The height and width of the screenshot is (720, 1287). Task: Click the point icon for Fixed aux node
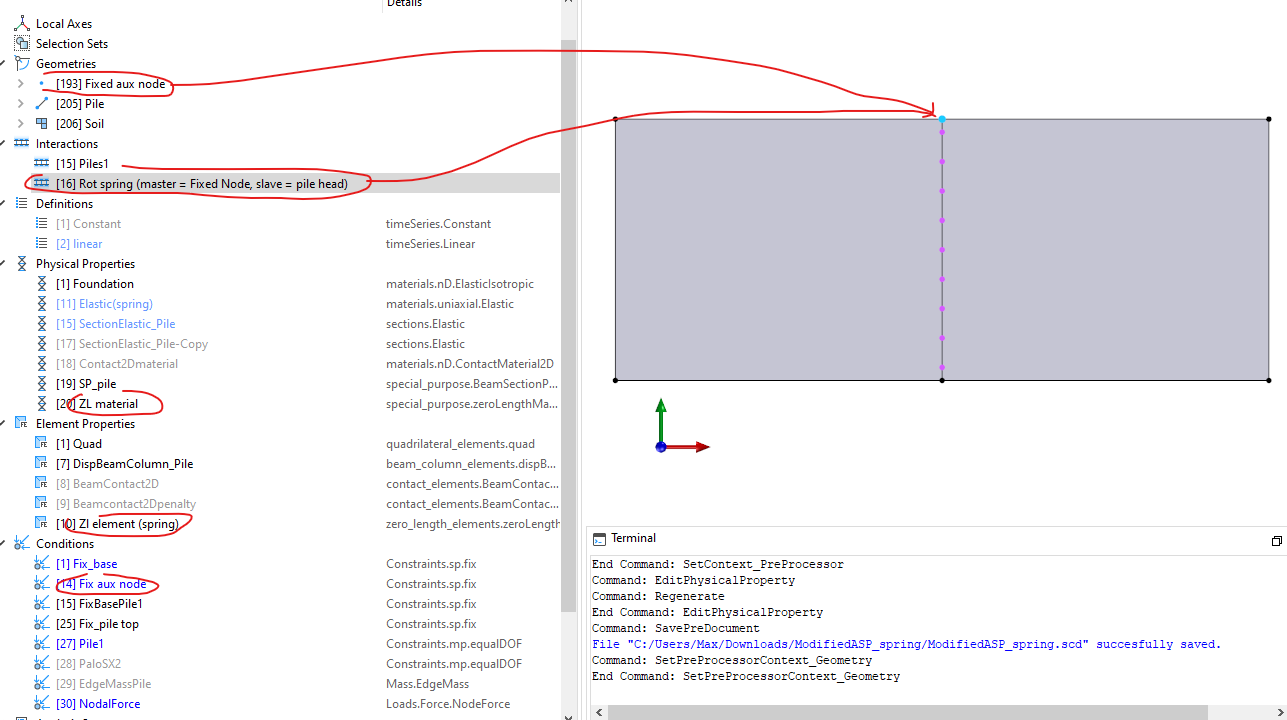point(41,84)
